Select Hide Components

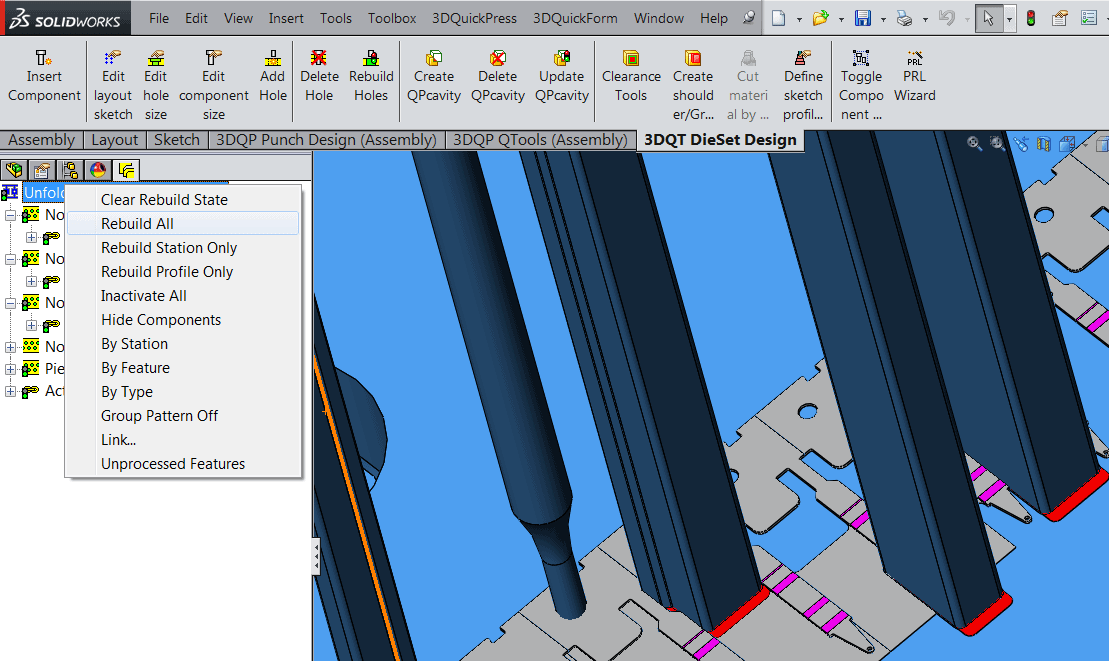(183, 320)
